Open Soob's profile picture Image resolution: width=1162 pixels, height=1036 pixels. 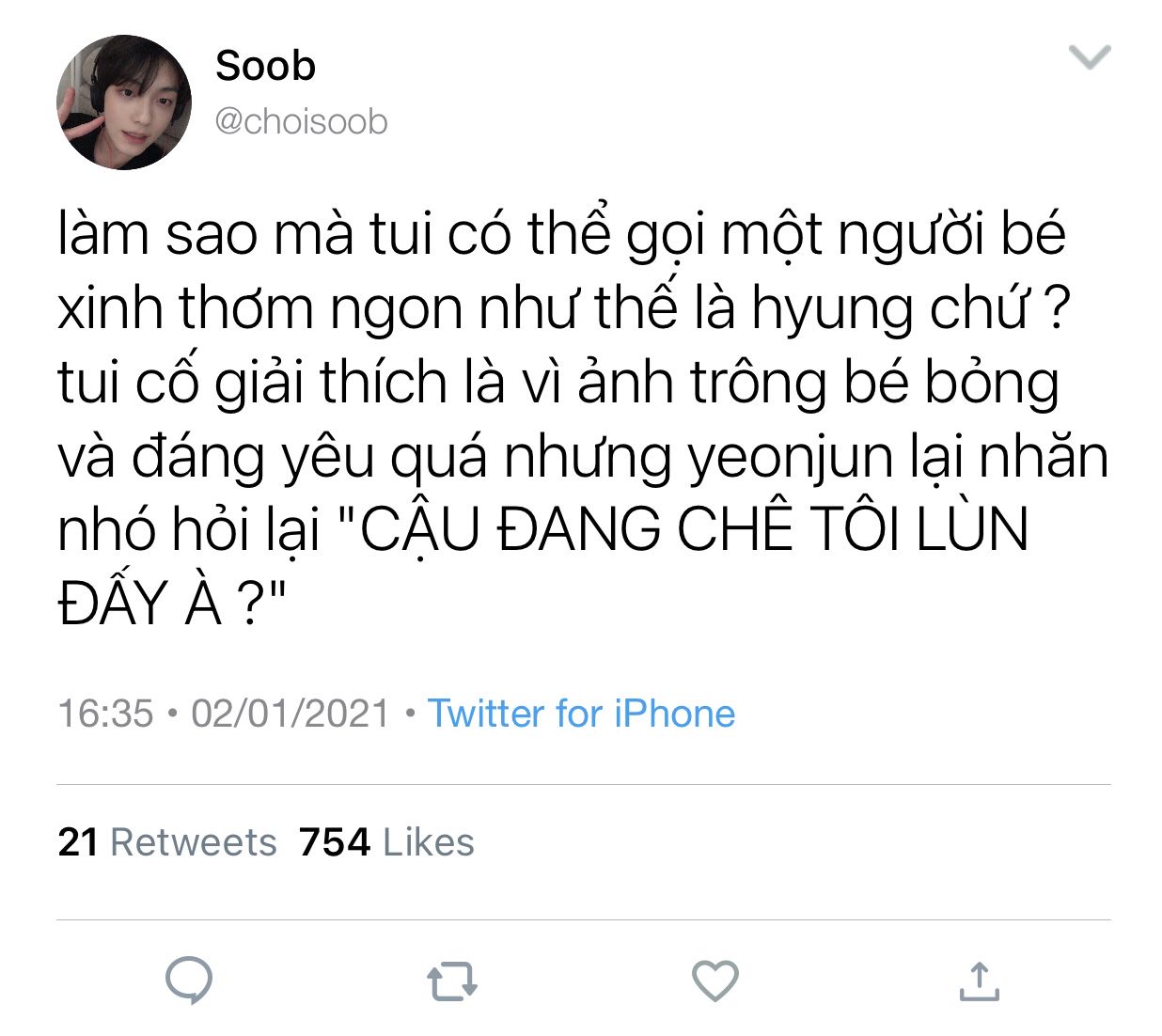pyautogui.click(x=124, y=102)
